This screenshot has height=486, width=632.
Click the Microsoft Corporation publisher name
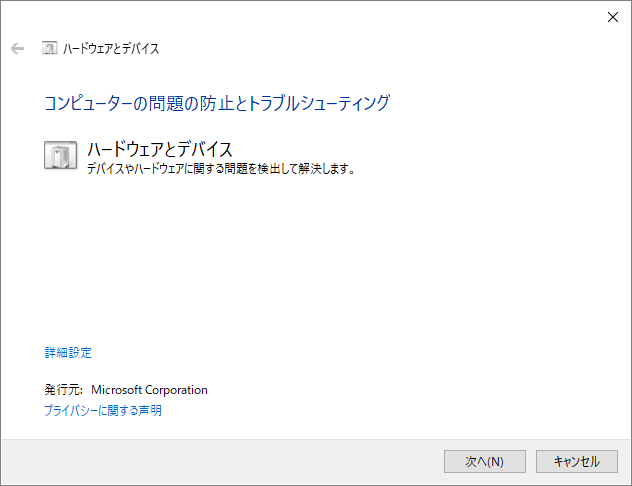pyautogui.click(x=149, y=390)
